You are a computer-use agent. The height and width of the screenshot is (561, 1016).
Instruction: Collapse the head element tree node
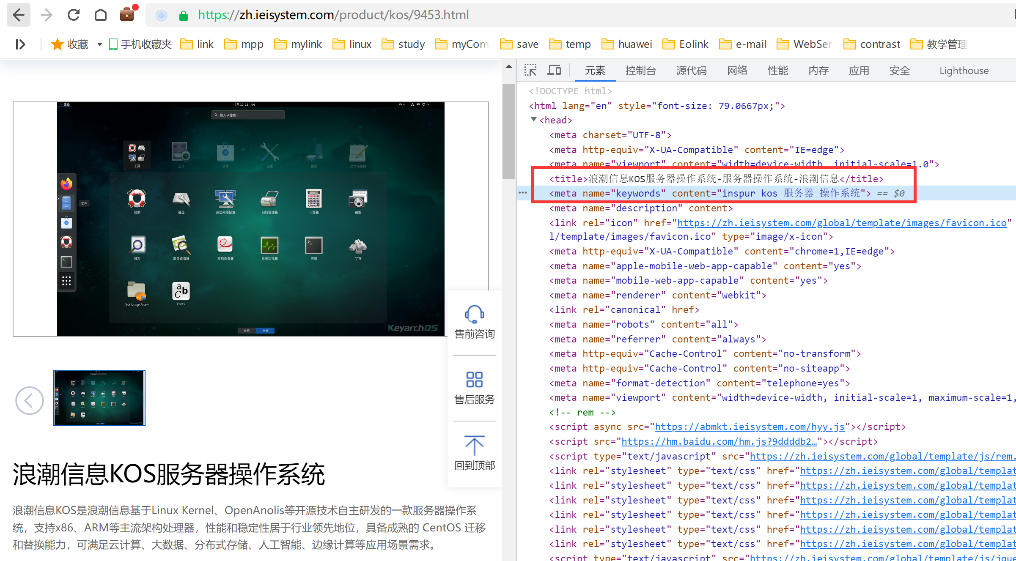pos(535,120)
